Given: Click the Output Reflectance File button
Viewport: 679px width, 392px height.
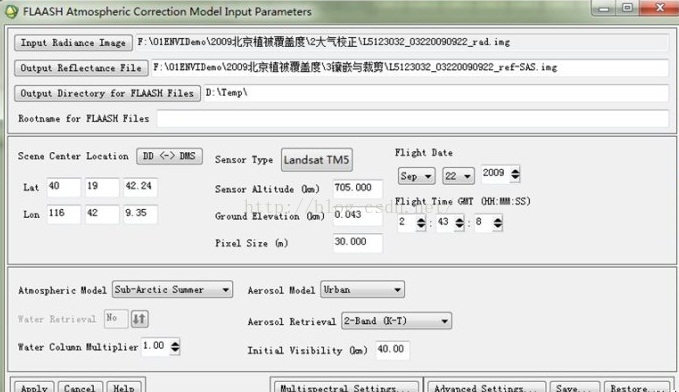Looking at the screenshot, I should point(81,68).
